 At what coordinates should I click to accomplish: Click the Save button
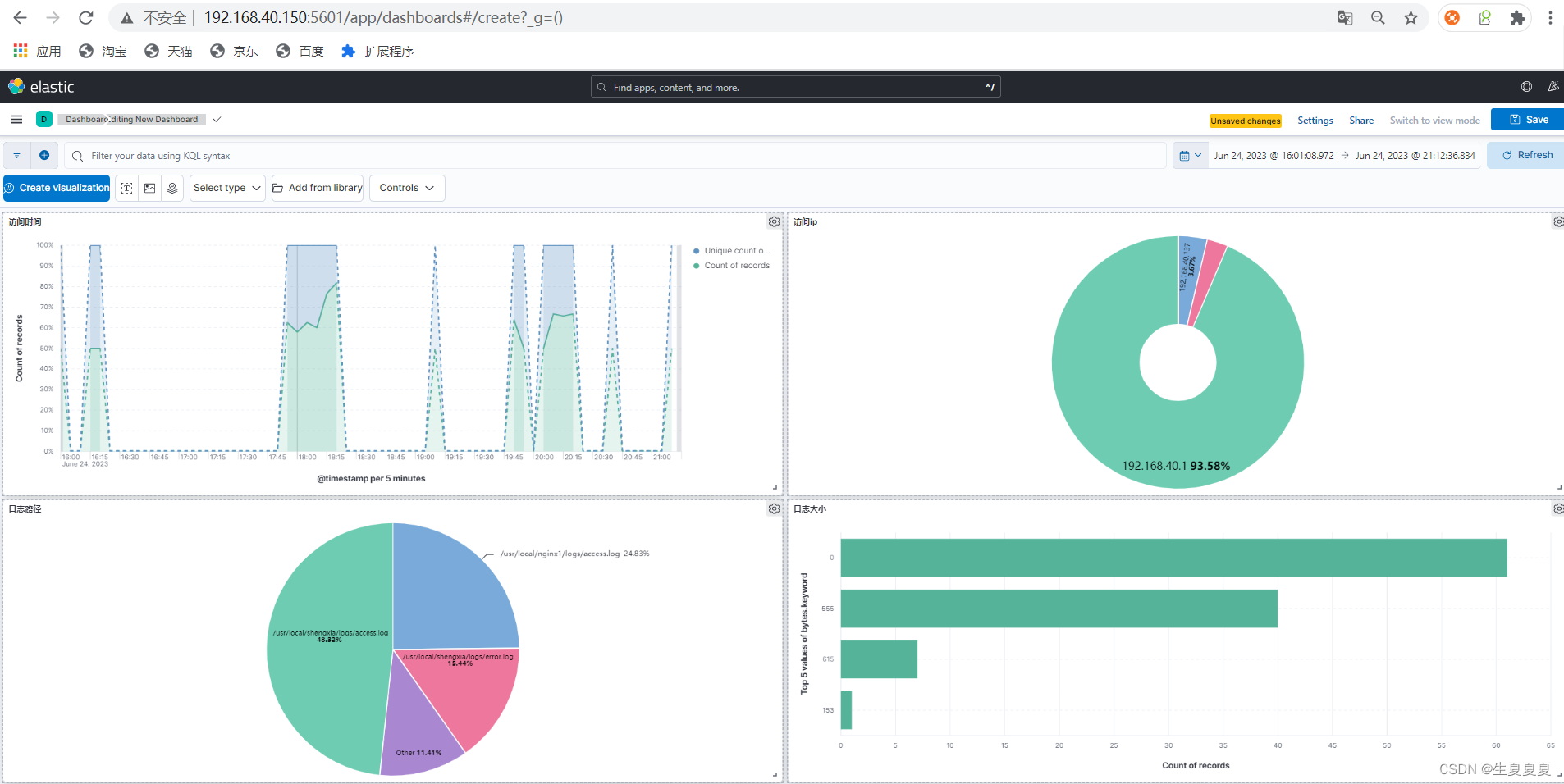[x=1528, y=120]
